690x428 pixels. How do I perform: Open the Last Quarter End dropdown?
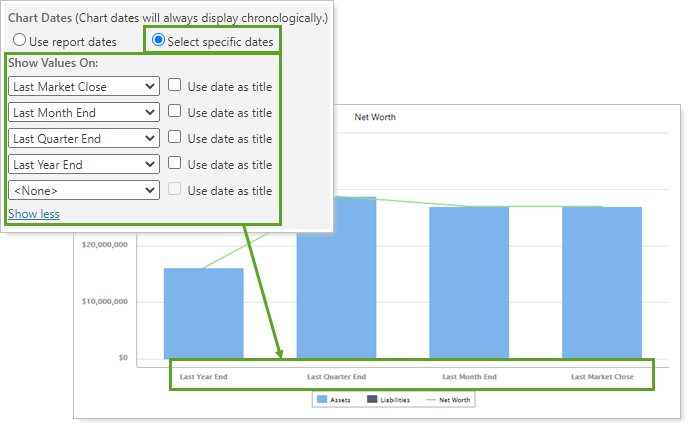[x=83, y=139]
